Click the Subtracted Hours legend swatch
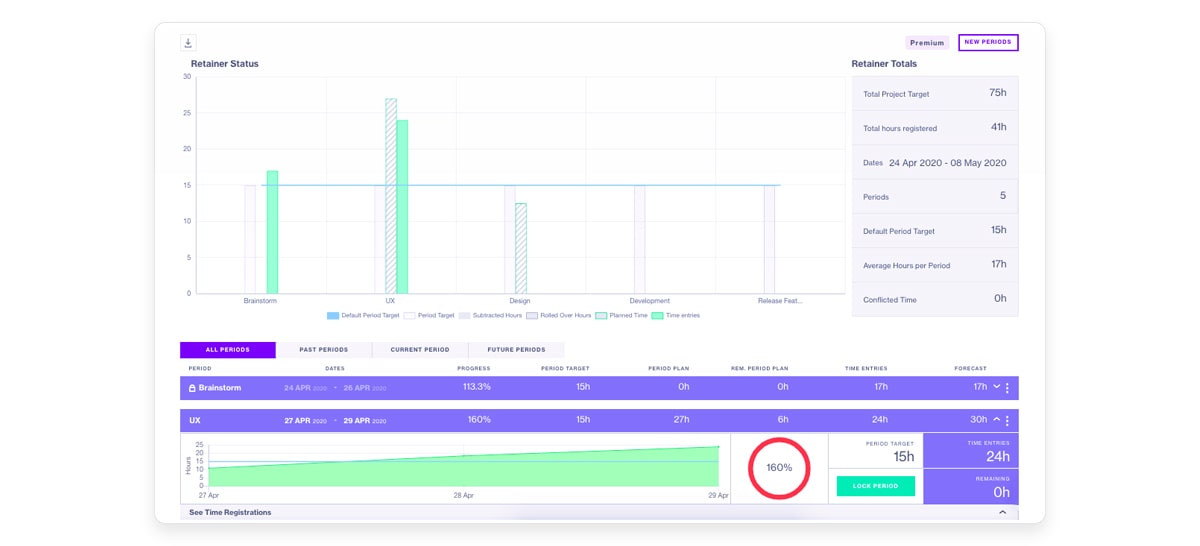This screenshot has width=1200, height=546. (x=464, y=315)
